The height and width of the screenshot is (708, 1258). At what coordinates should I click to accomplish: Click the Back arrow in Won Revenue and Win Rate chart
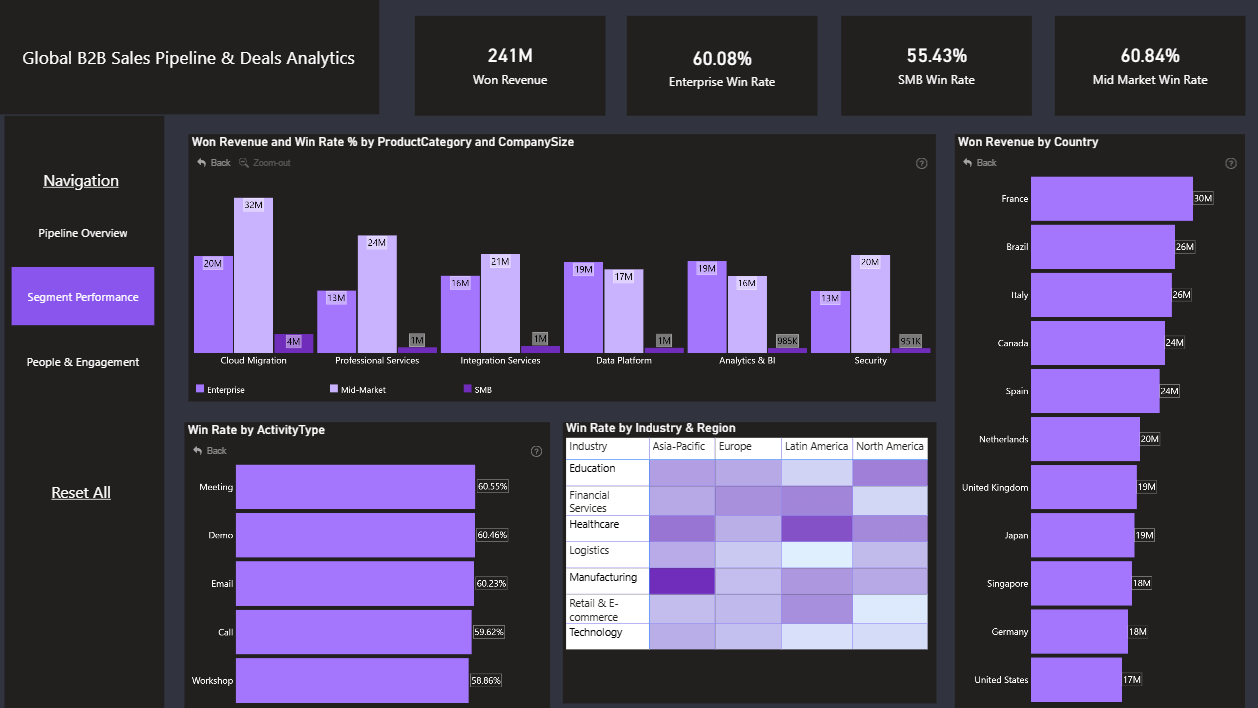(x=201, y=163)
